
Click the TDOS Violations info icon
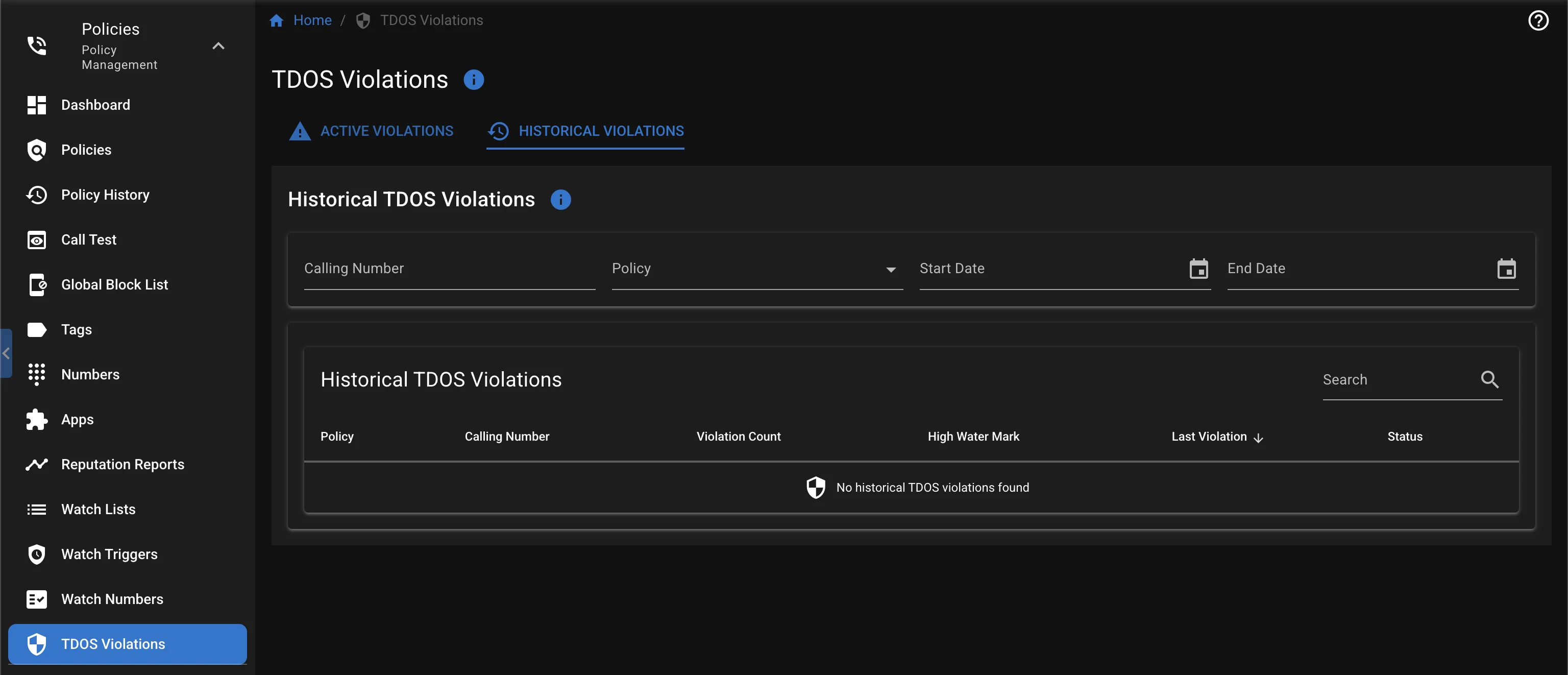tap(474, 80)
